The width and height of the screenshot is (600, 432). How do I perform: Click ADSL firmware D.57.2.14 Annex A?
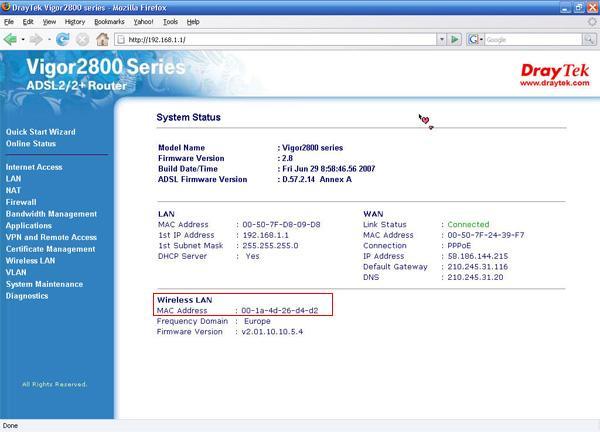[x=317, y=179]
